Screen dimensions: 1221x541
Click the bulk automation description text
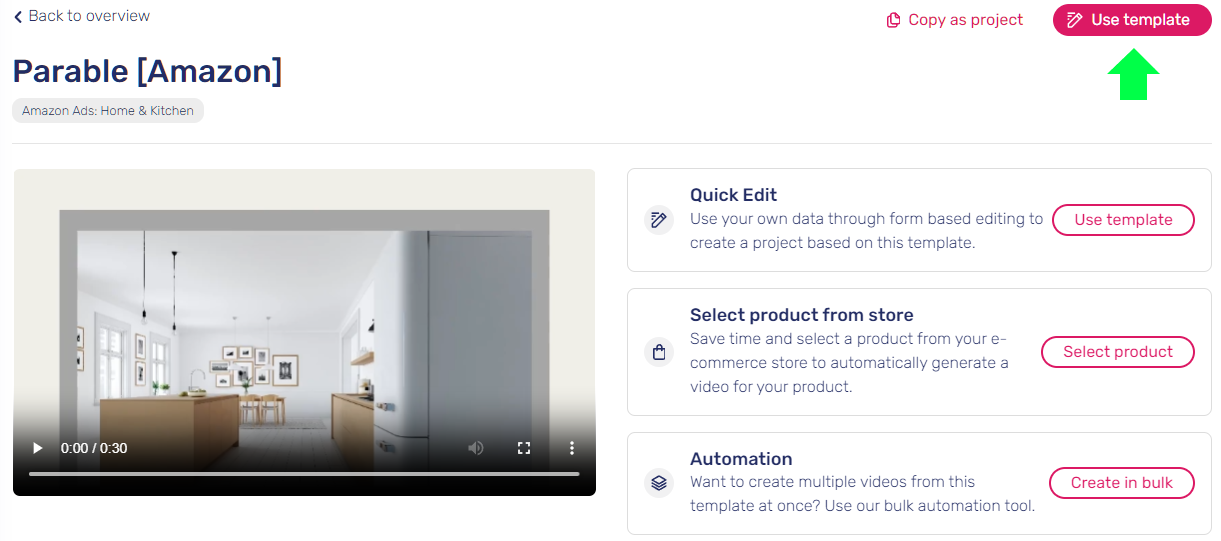[x=862, y=494]
